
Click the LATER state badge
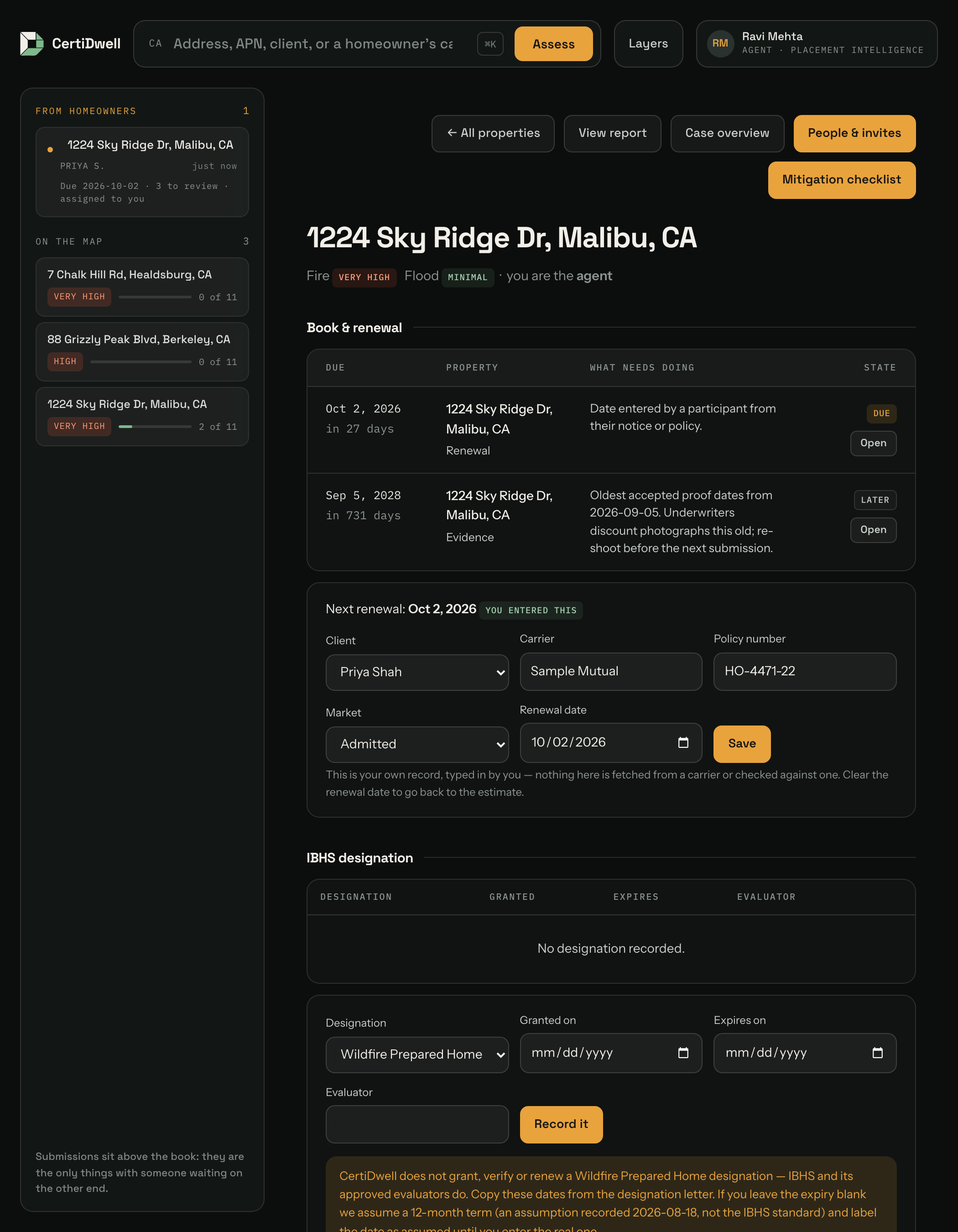875,501
